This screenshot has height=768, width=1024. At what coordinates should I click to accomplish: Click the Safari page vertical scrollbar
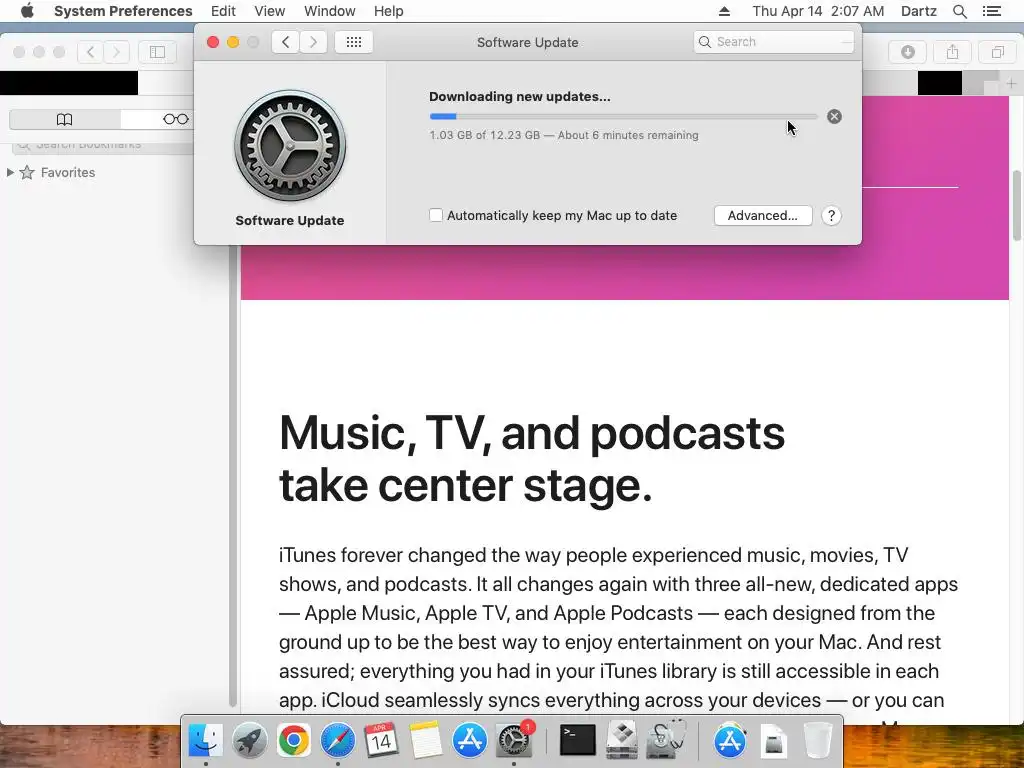coord(1017,205)
